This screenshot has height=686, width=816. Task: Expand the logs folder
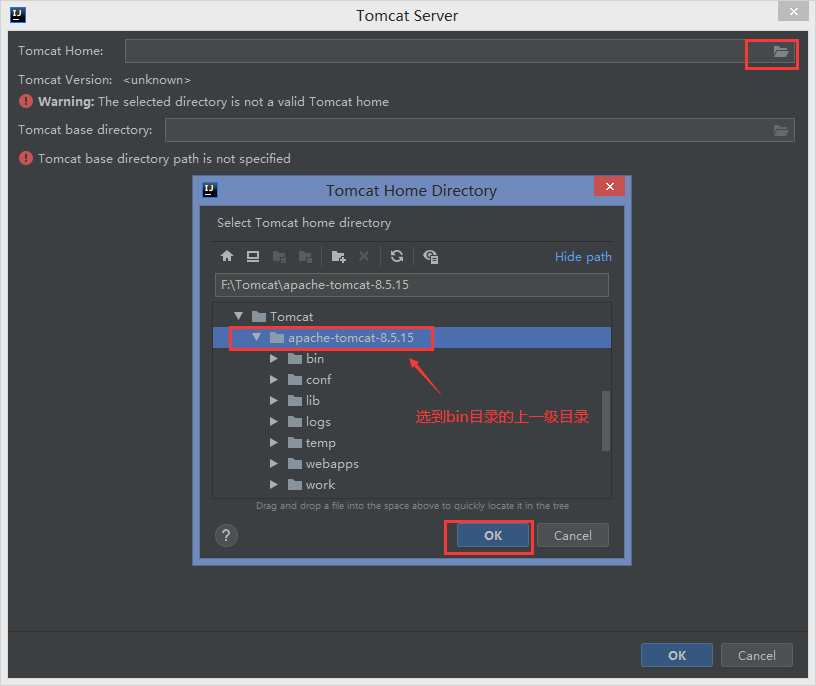click(x=274, y=422)
